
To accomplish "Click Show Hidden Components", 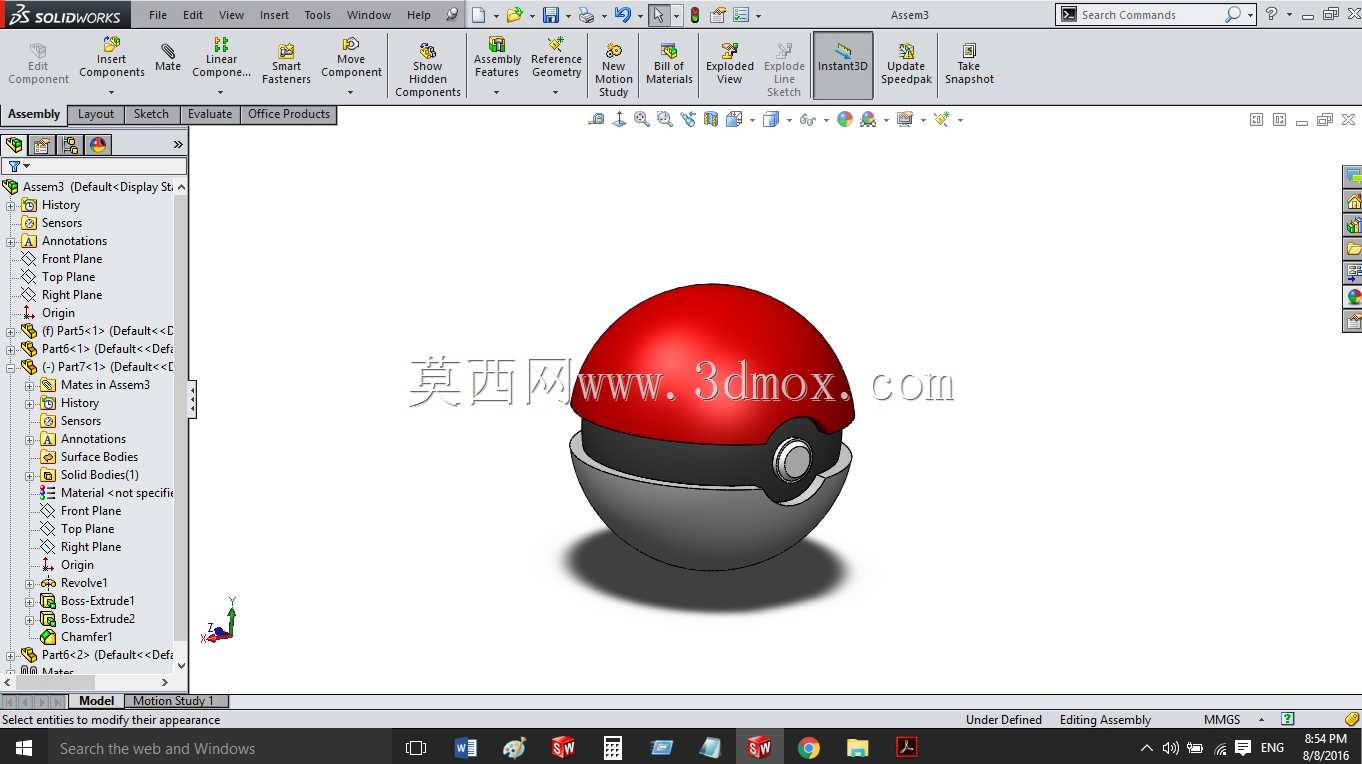I will (x=427, y=70).
